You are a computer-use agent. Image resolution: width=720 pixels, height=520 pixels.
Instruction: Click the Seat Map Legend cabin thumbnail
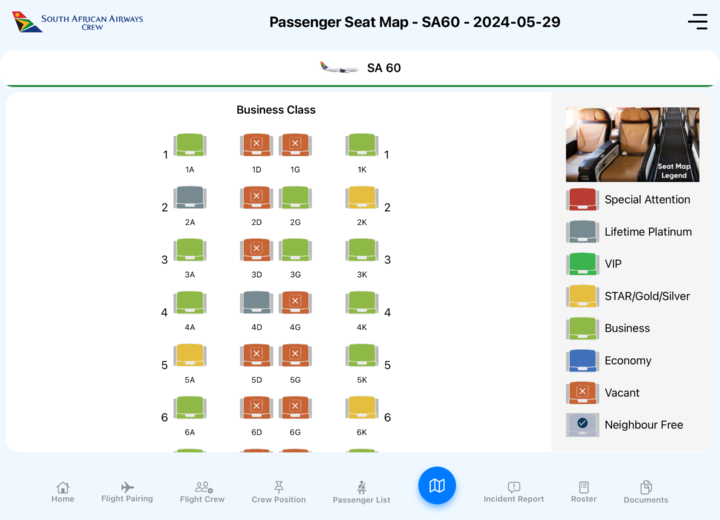pos(633,144)
